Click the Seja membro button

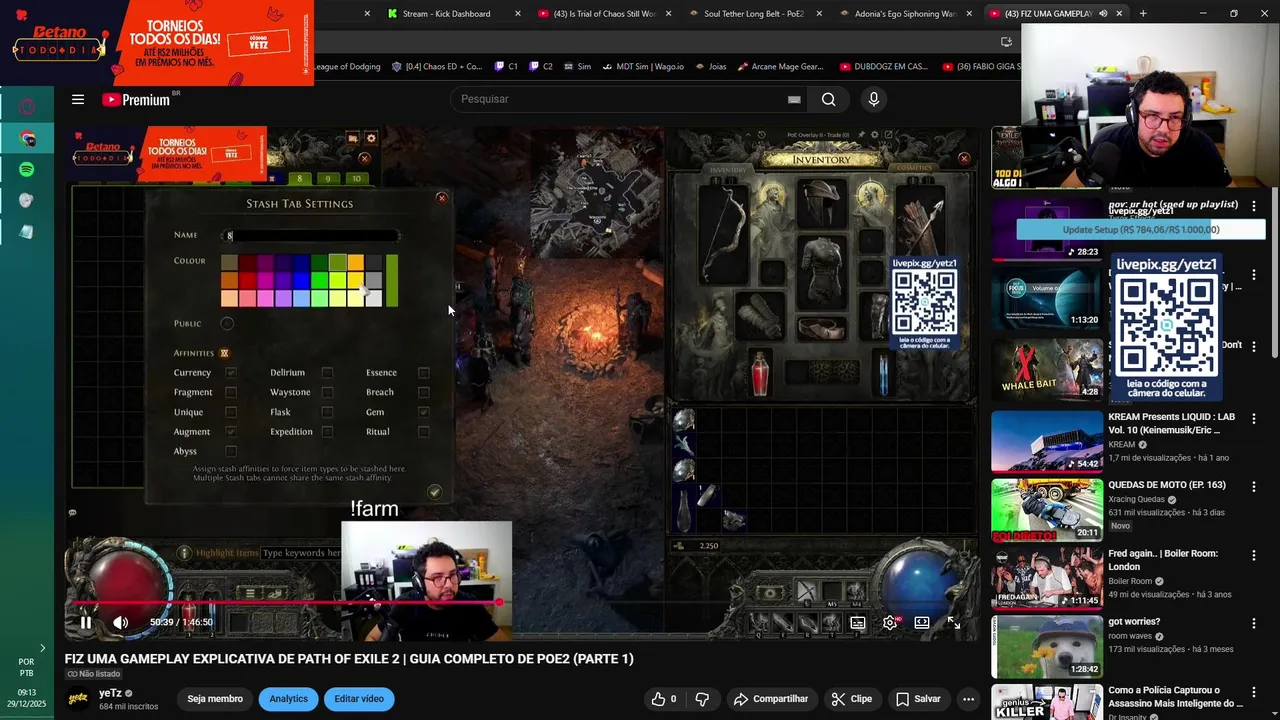click(215, 699)
